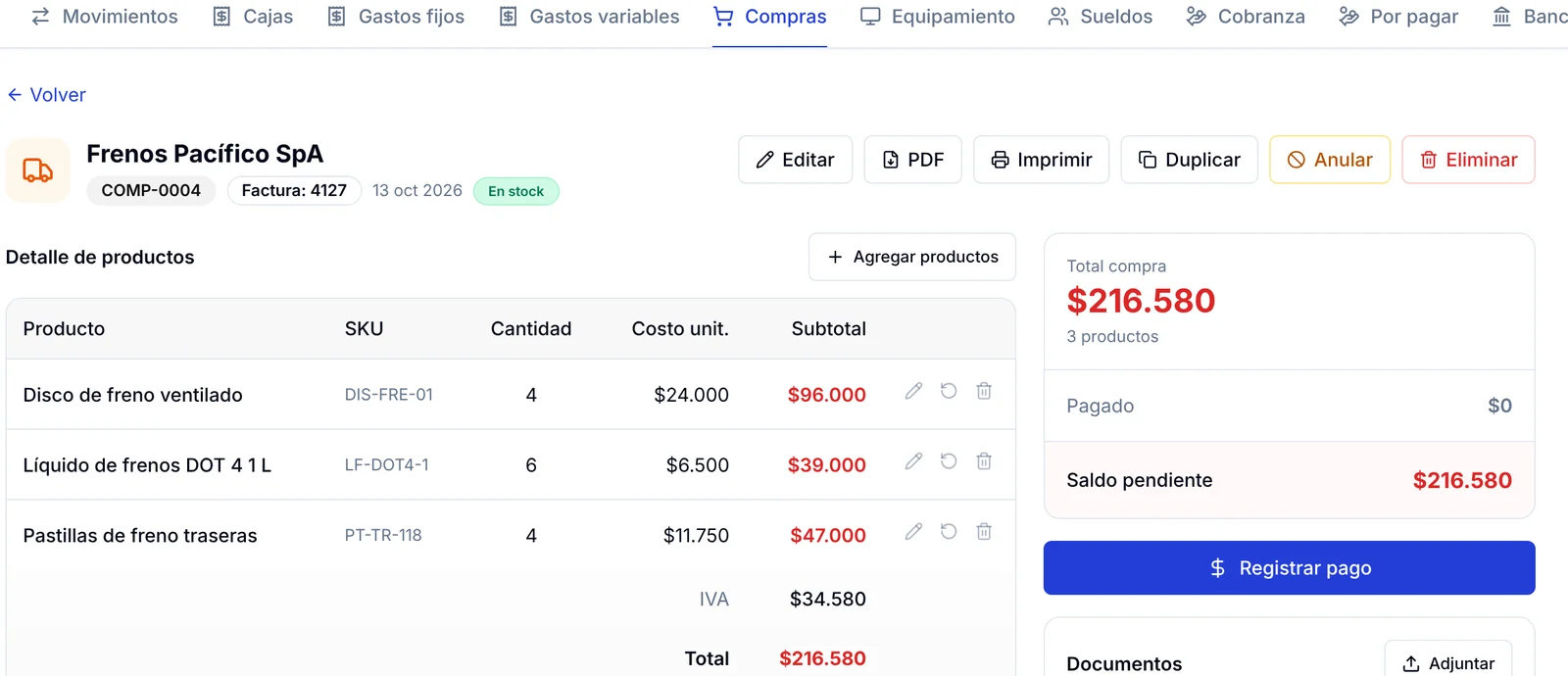Click the return icon for Líquido de frenos DOT 4

click(949, 461)
